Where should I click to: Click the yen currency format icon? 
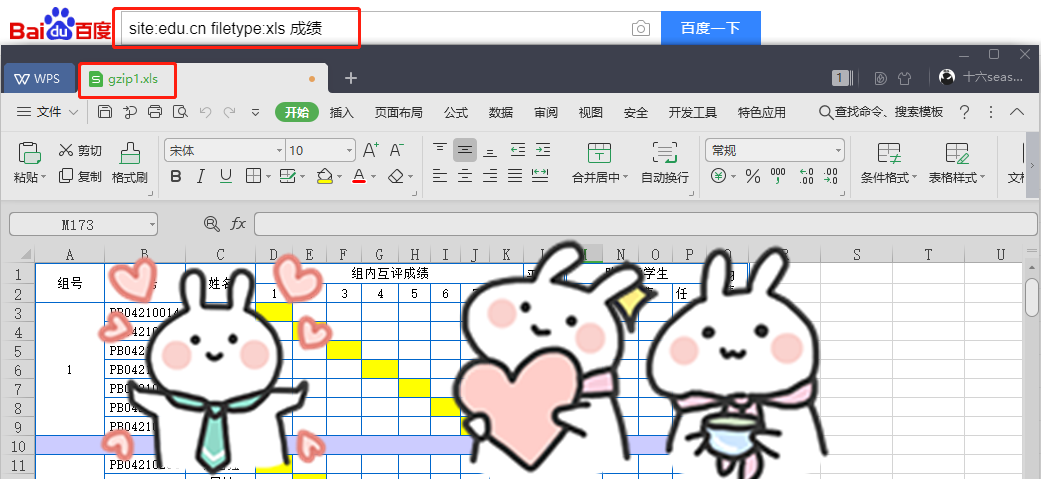pos(718,176)
